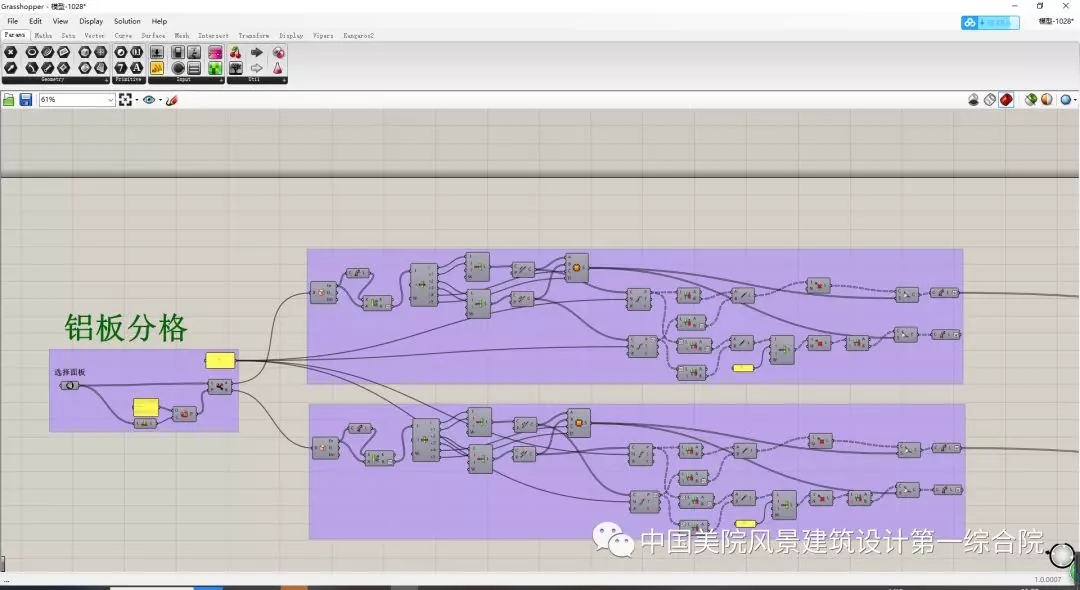This screenshot has width=1080, height=590.
Task: Switch to the Mesh tab
Action: [x=182, y=35]
